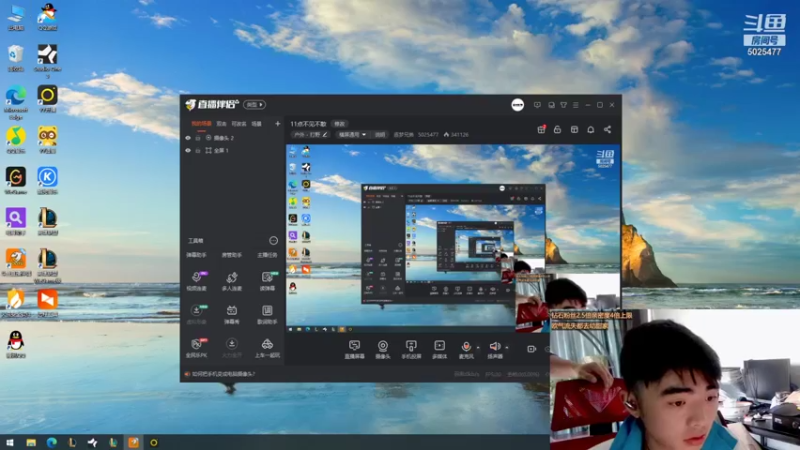
Task: Collapse the 工具箱 toolbox panel
Action: [x=273, y=240]
